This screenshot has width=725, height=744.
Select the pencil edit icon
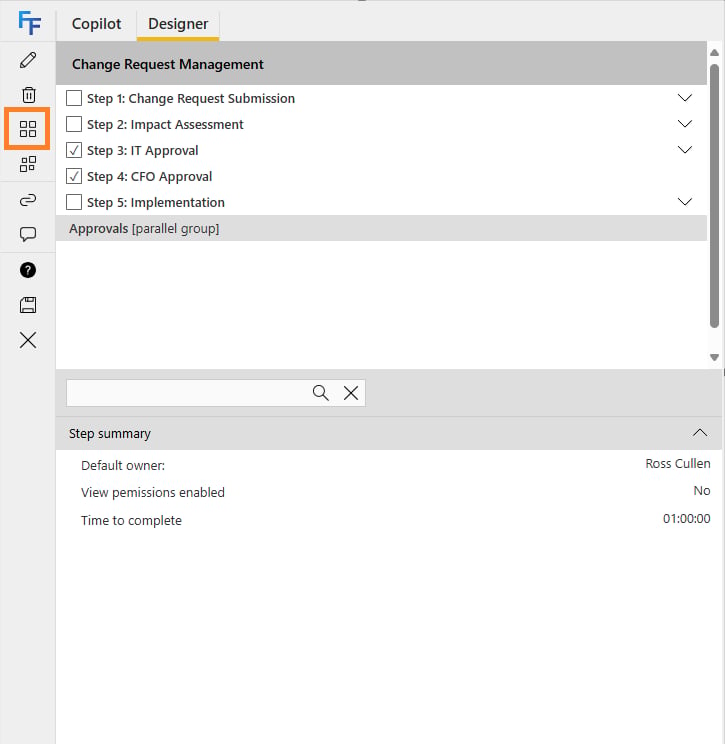(x=28, y=60)
